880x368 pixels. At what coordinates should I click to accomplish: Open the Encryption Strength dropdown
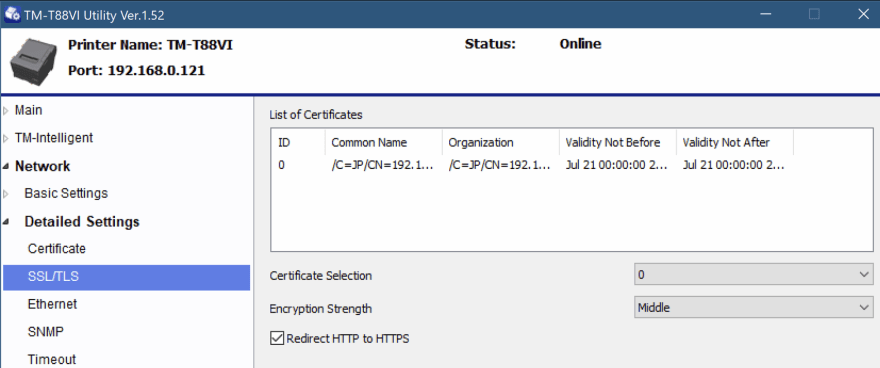click(x=754, y=307)
